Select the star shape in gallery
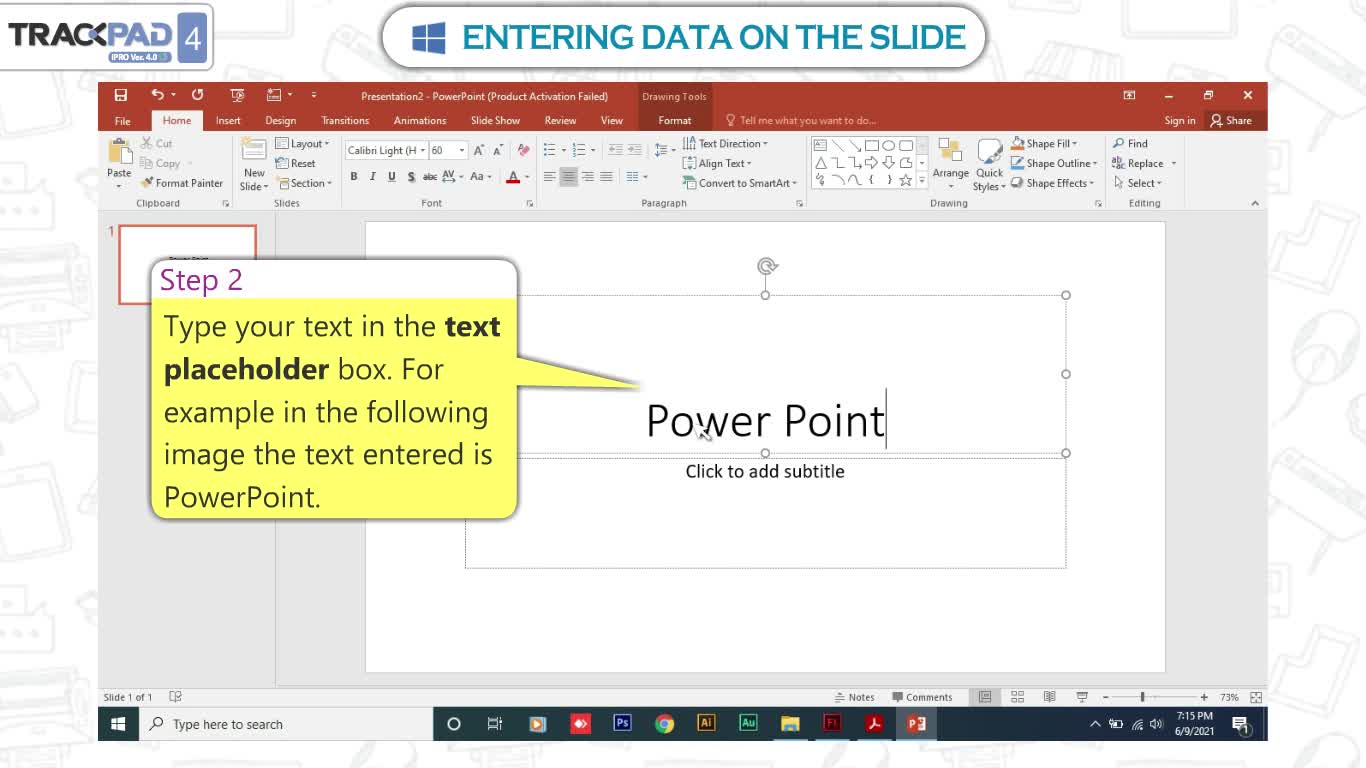The height and width of the screenshot is (768, 1366). [905, 180]
